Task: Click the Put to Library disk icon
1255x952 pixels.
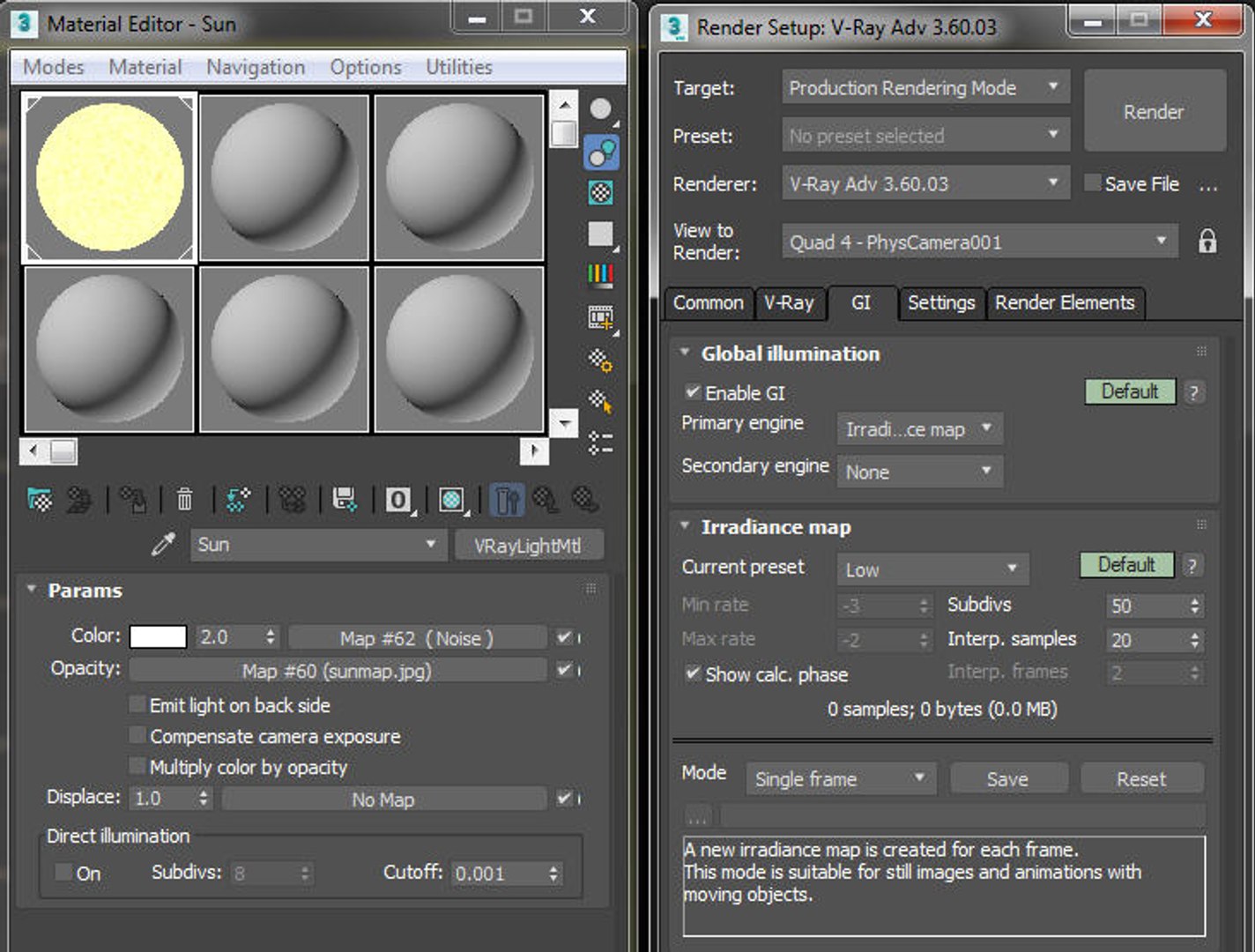Action: click(x=345, y=501)
